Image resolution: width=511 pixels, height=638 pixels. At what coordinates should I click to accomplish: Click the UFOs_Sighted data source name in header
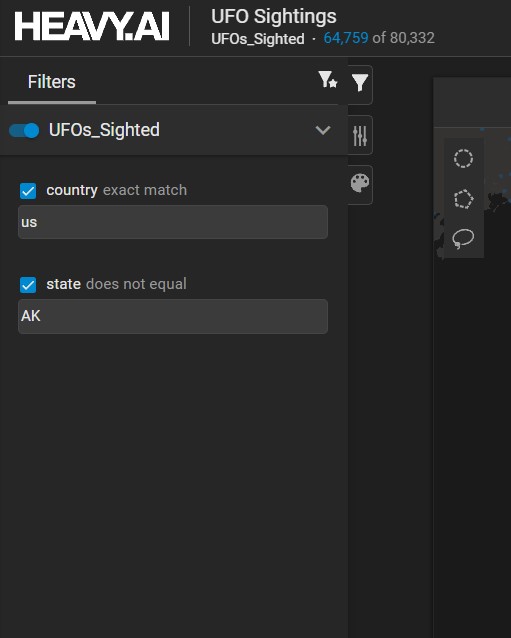pos(258,39)
